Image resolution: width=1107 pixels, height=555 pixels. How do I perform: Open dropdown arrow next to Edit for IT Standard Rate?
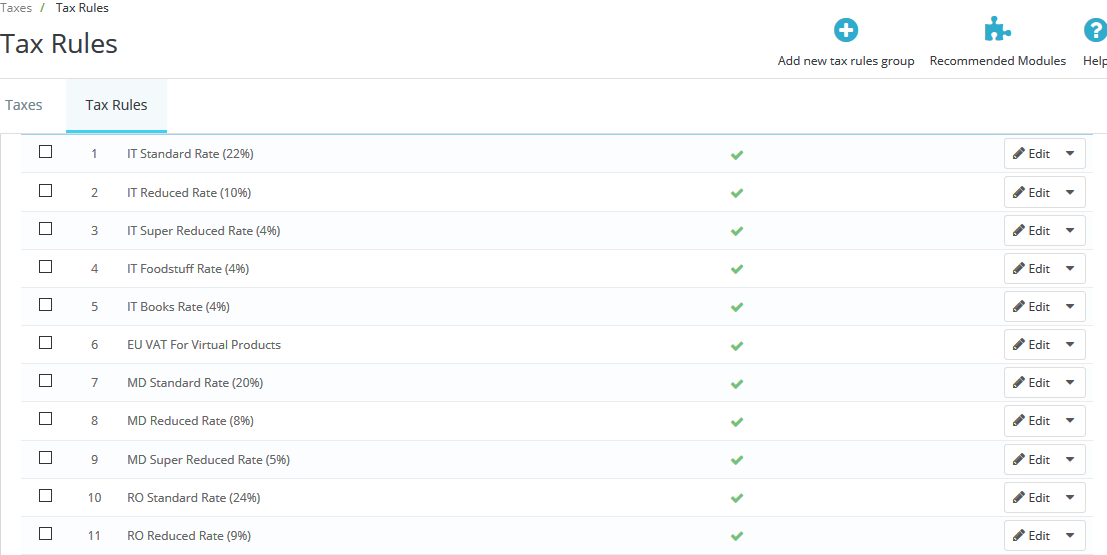[x=1070, y=154]
